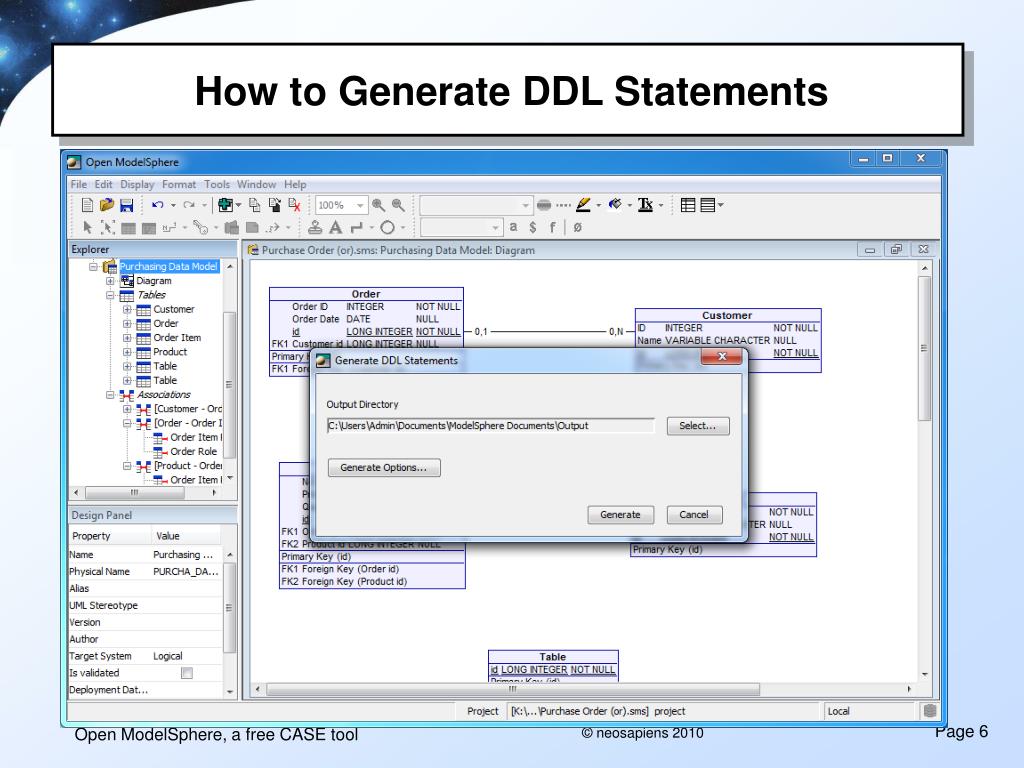This screenshot has width=1024, height=768.
Task: Click the Paste clipboard icon
Action: (x=275, y=205)
